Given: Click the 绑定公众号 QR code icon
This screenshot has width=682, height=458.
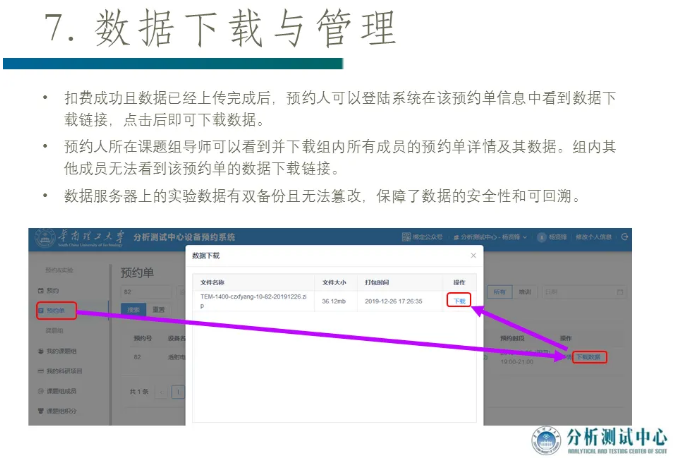Looking at the screenshot, I should (x=407, y=237).
